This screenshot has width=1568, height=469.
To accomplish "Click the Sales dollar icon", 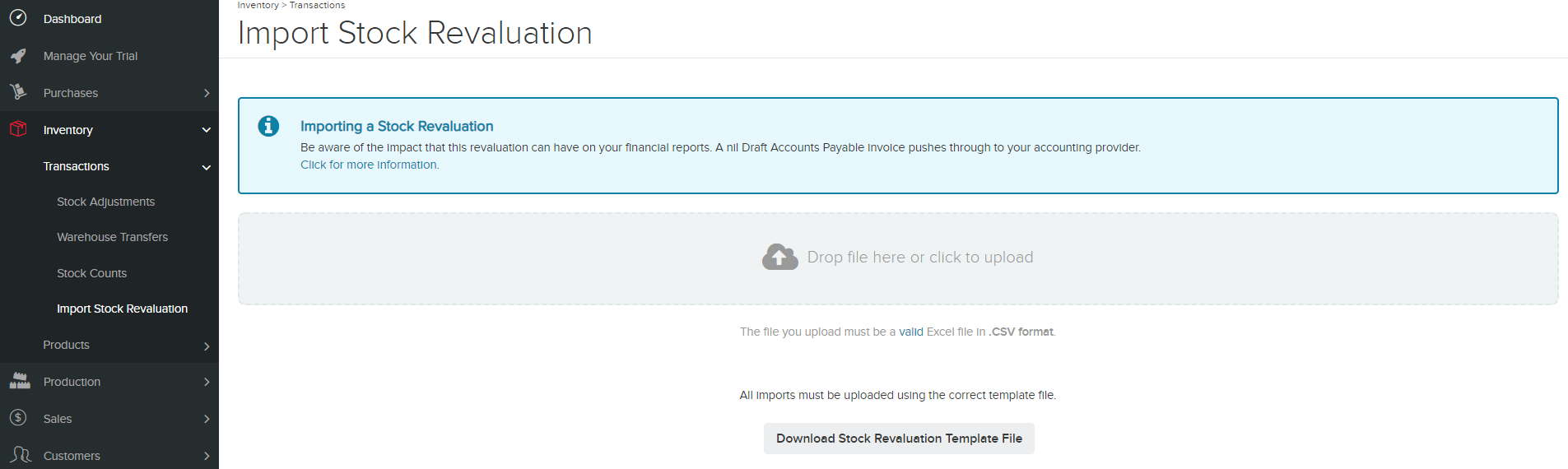I will point(18,418).
